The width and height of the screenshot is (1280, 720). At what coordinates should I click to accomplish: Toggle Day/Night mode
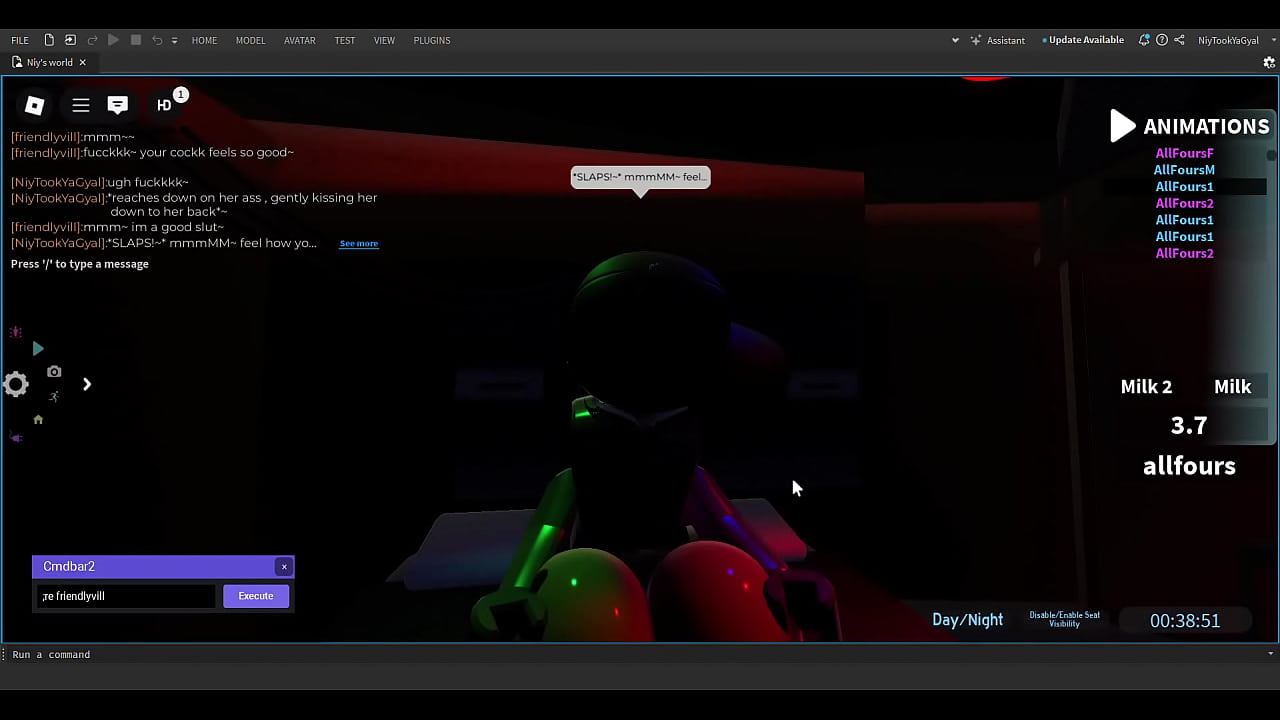click(x=967, y=620)
